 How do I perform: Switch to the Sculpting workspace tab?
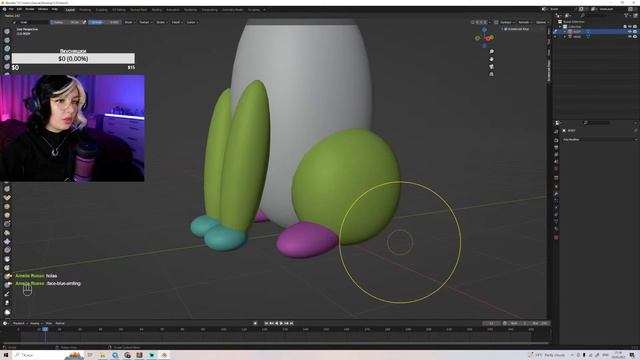(102, 9)
